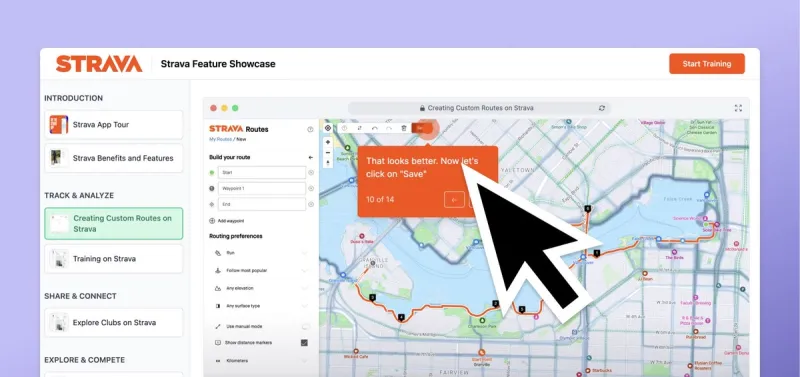Image resolution: width=800 pixels, height=377 pixels.
Task: Follow the My Routes breadcrumb link
Action: (220, 139)
